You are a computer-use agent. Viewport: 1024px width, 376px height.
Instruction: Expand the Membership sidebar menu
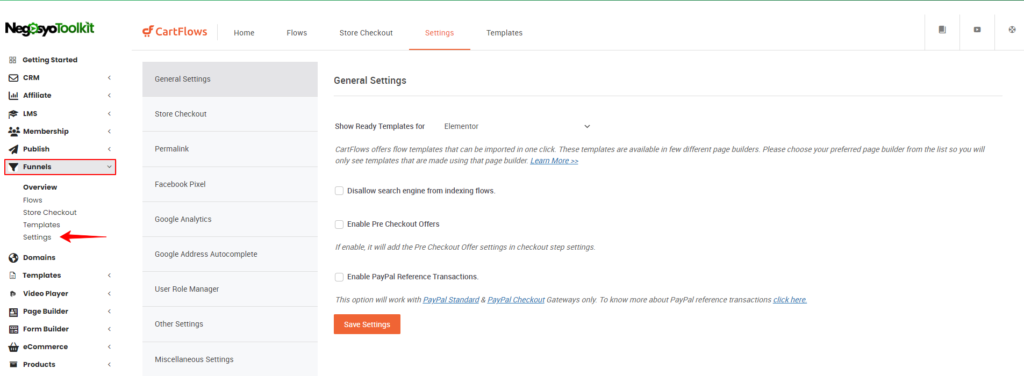(110, 131)
